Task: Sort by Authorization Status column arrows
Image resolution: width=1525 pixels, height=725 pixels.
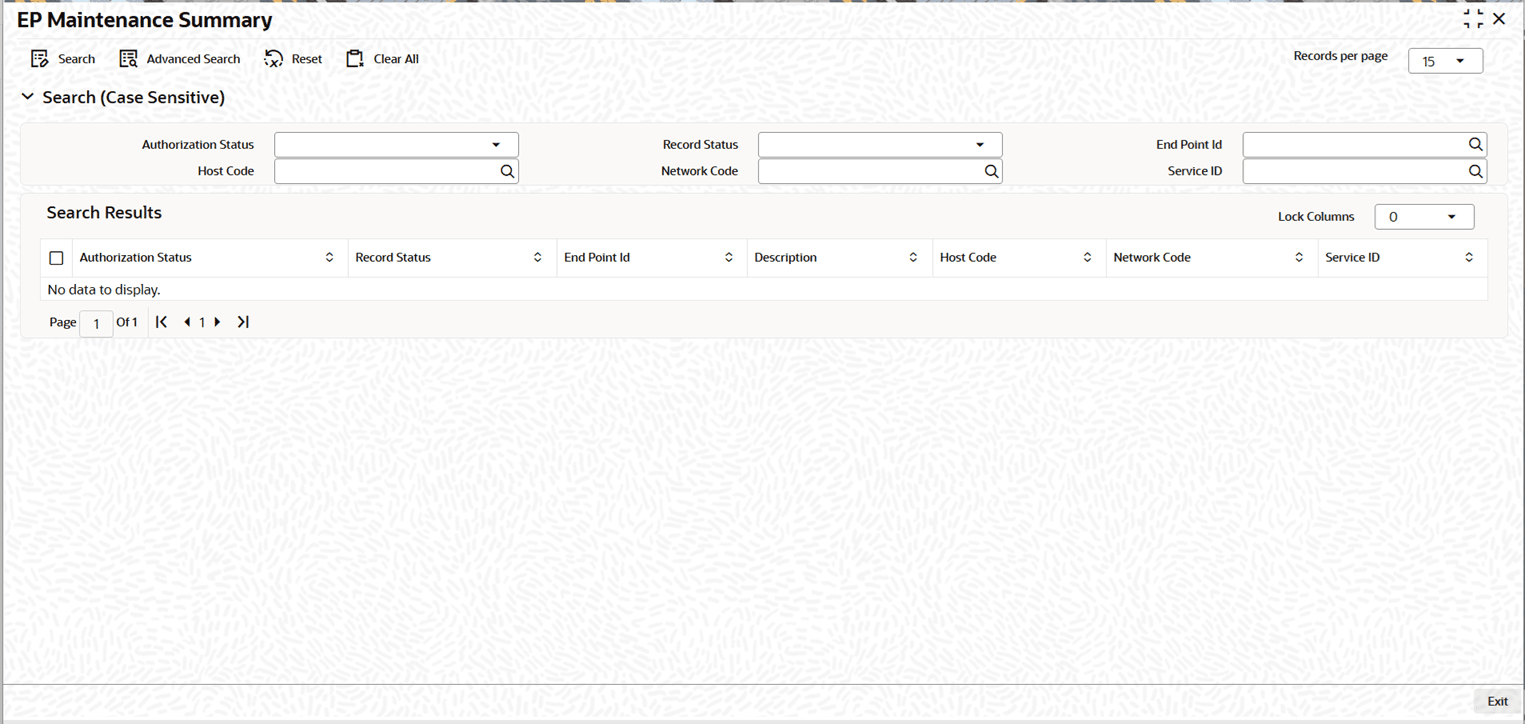Action: tap(329, 258)
